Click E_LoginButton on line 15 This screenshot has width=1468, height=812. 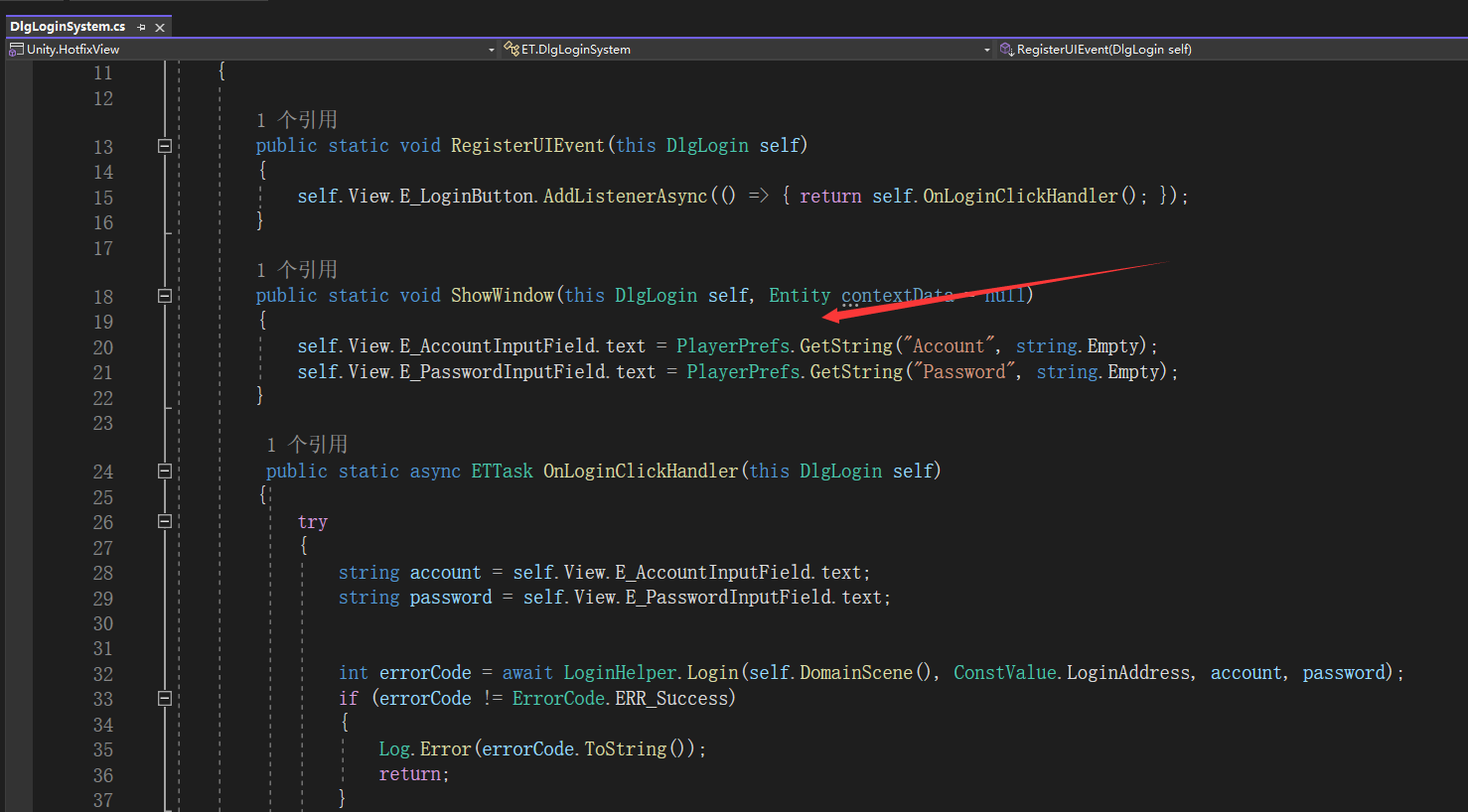[467, 197]
